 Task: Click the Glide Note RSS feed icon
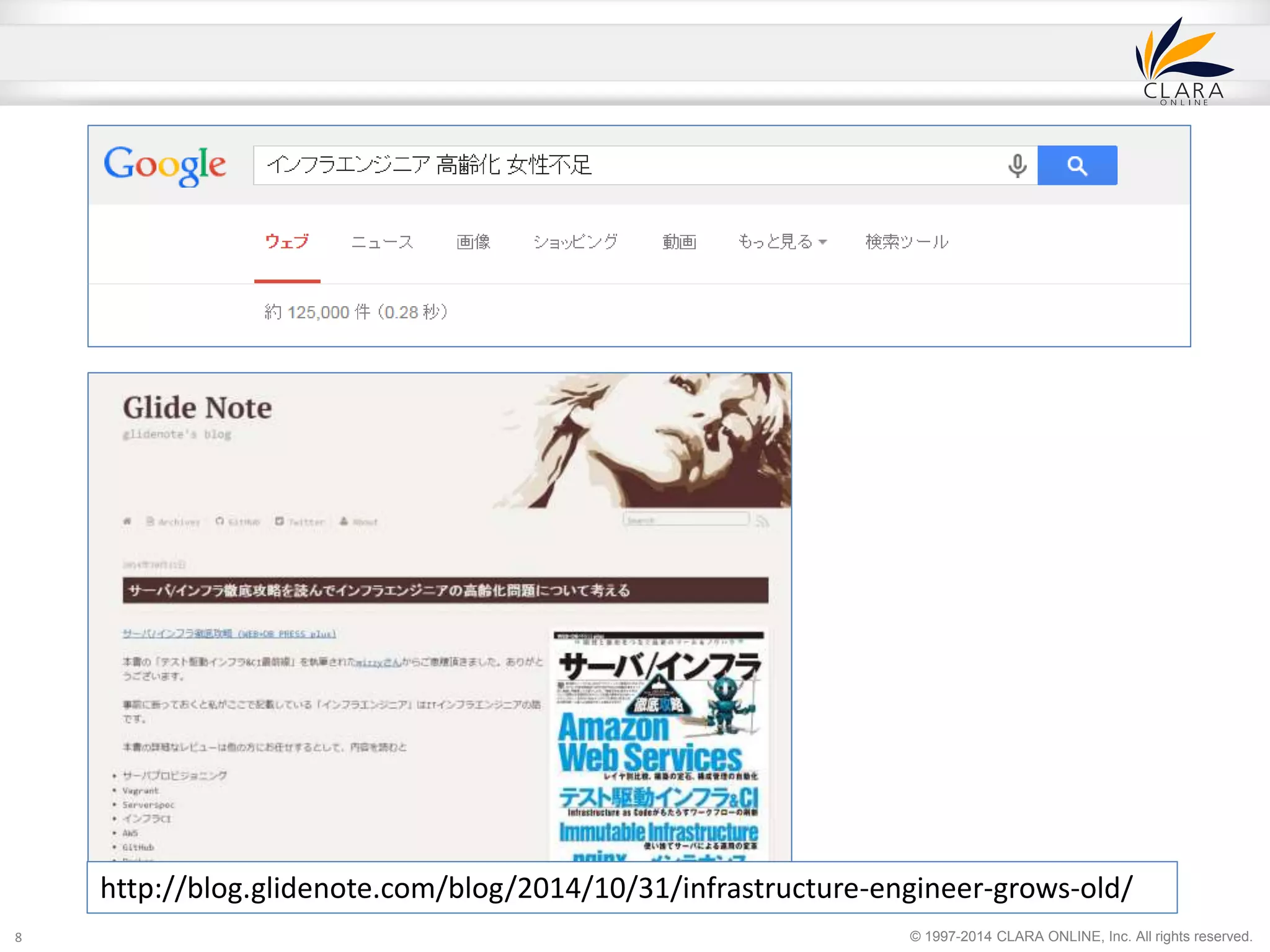tap(763, 521)
